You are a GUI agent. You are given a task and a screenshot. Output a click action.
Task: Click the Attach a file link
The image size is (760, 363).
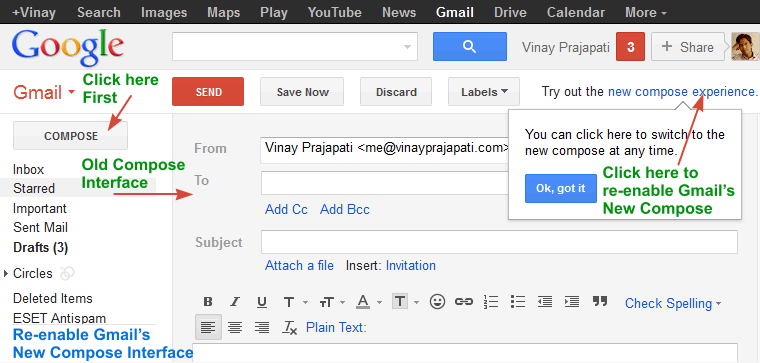pos(299,266)
